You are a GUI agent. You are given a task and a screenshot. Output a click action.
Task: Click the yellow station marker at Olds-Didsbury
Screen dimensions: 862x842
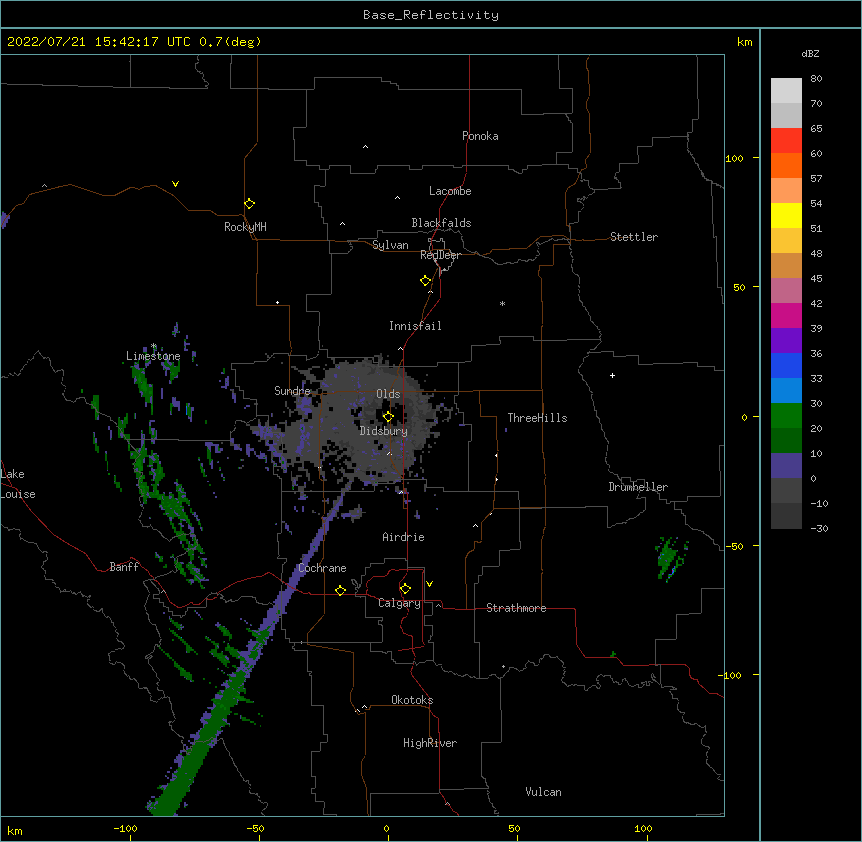click(388, 417)
